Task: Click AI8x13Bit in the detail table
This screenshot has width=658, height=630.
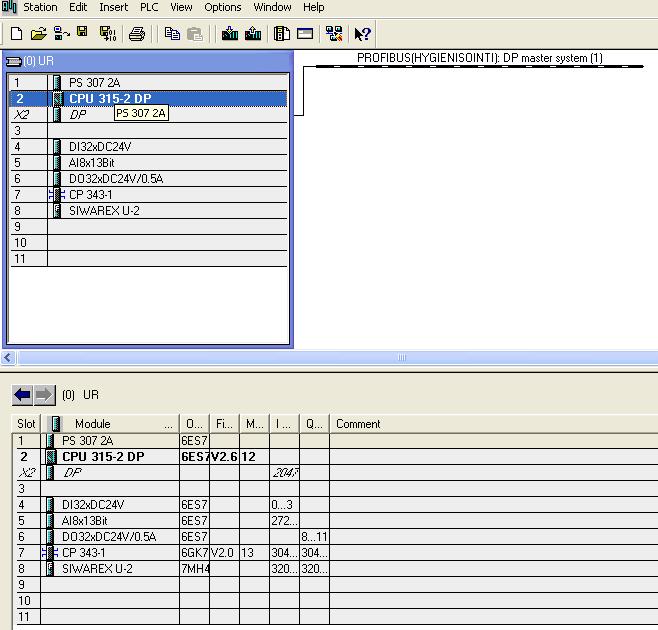Action: click(x=84, y=521)
